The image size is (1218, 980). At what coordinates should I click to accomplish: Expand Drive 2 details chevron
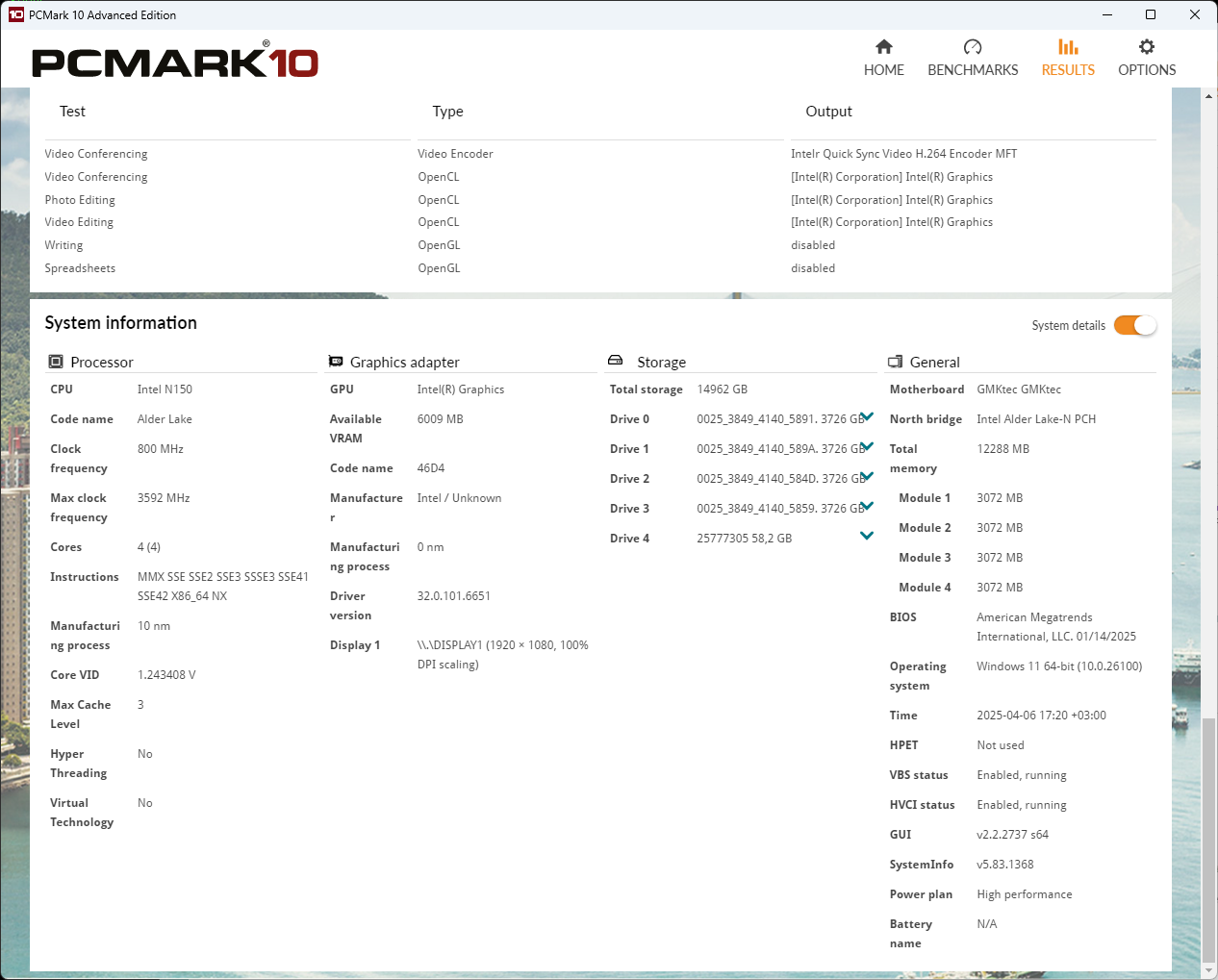867,476
